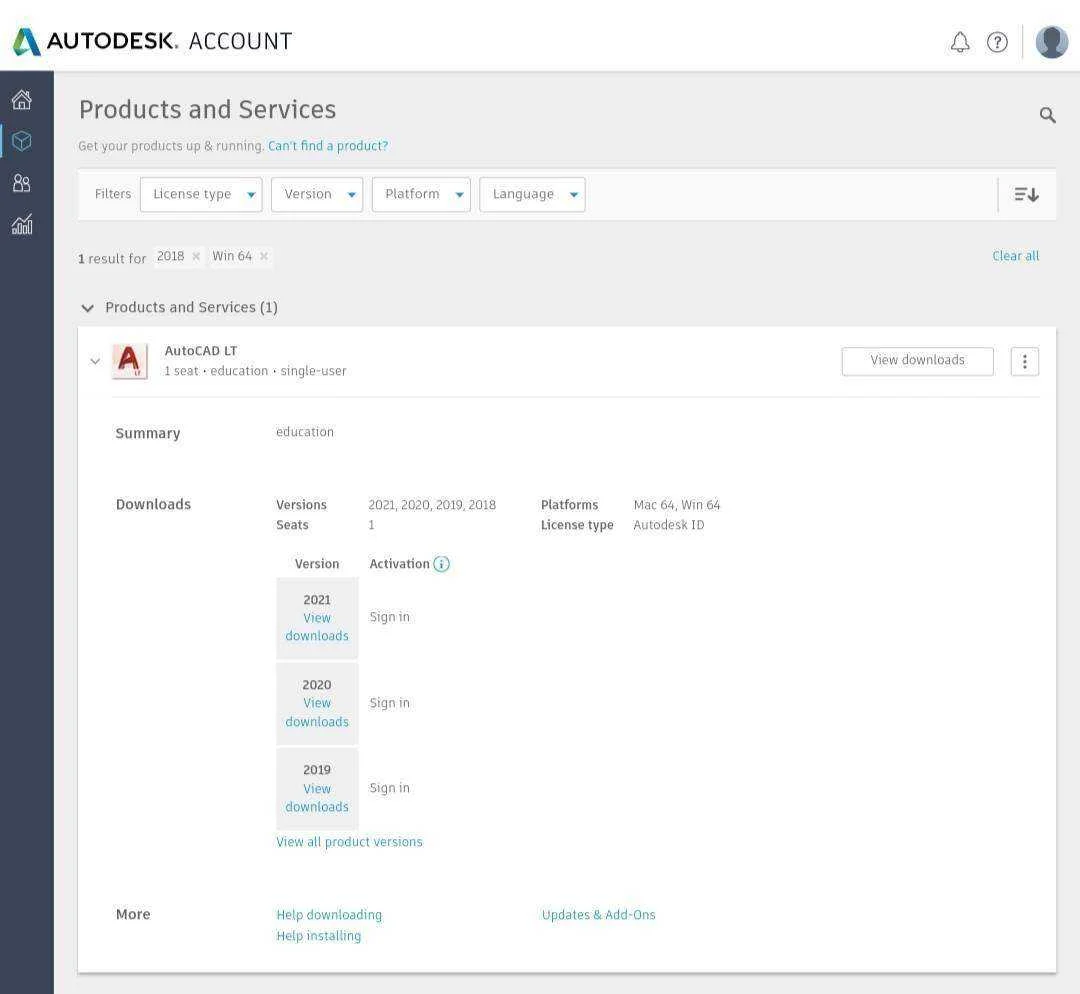The height and width of the screenshot is (994, 1080).
Task: Open the Help downloading link
Action: (329, 915)
